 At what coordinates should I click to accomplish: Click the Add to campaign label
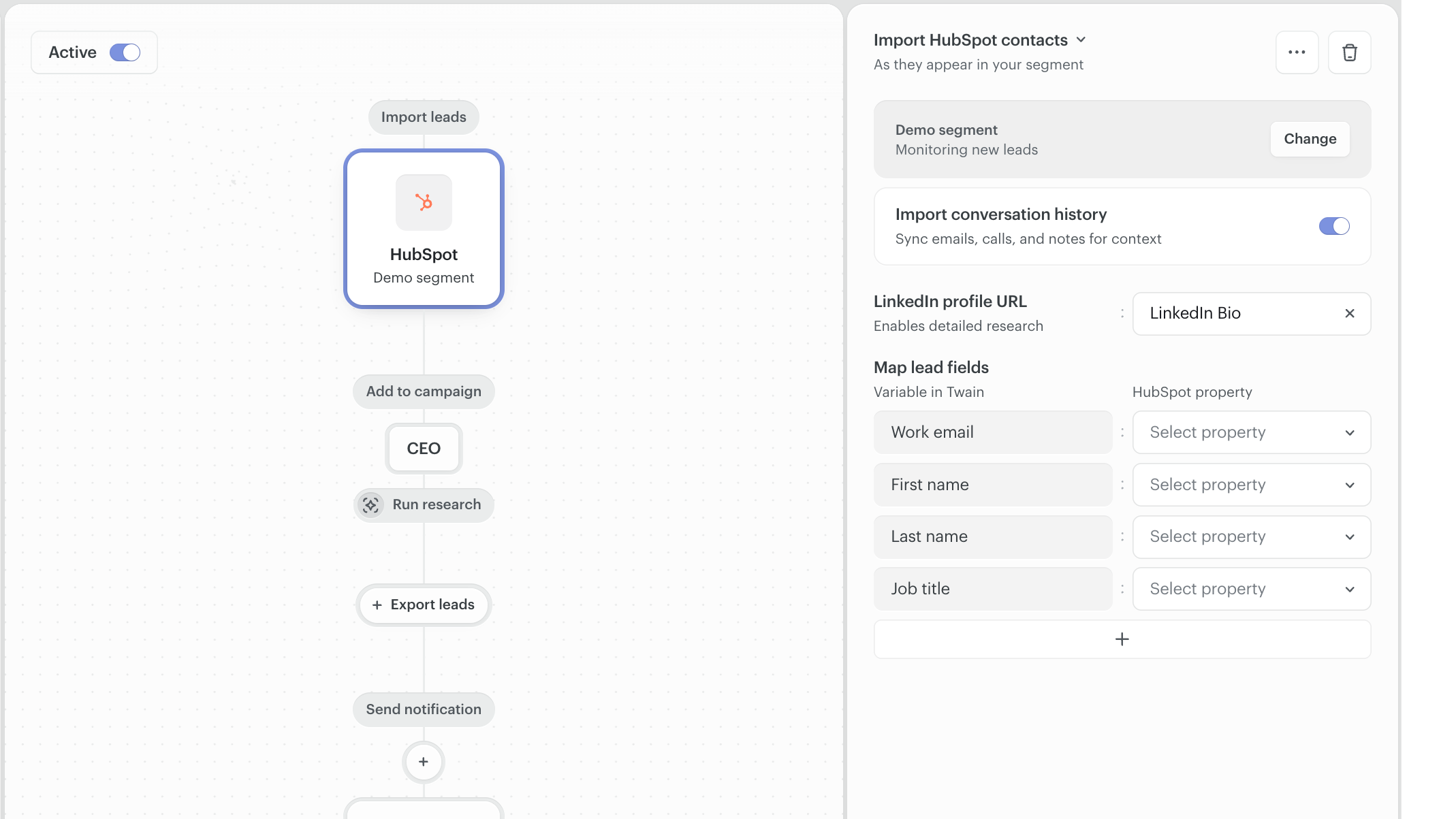[424, 391]
